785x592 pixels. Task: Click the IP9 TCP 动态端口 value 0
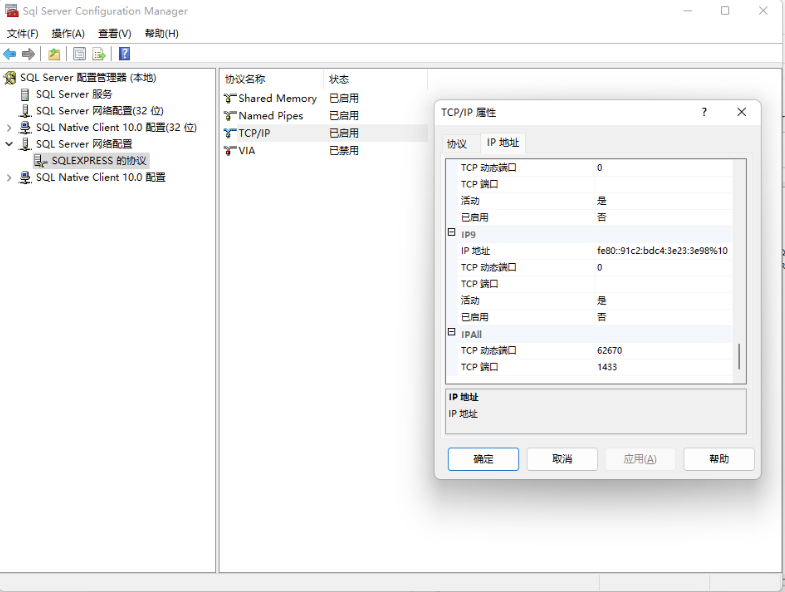tap(663, 267)
